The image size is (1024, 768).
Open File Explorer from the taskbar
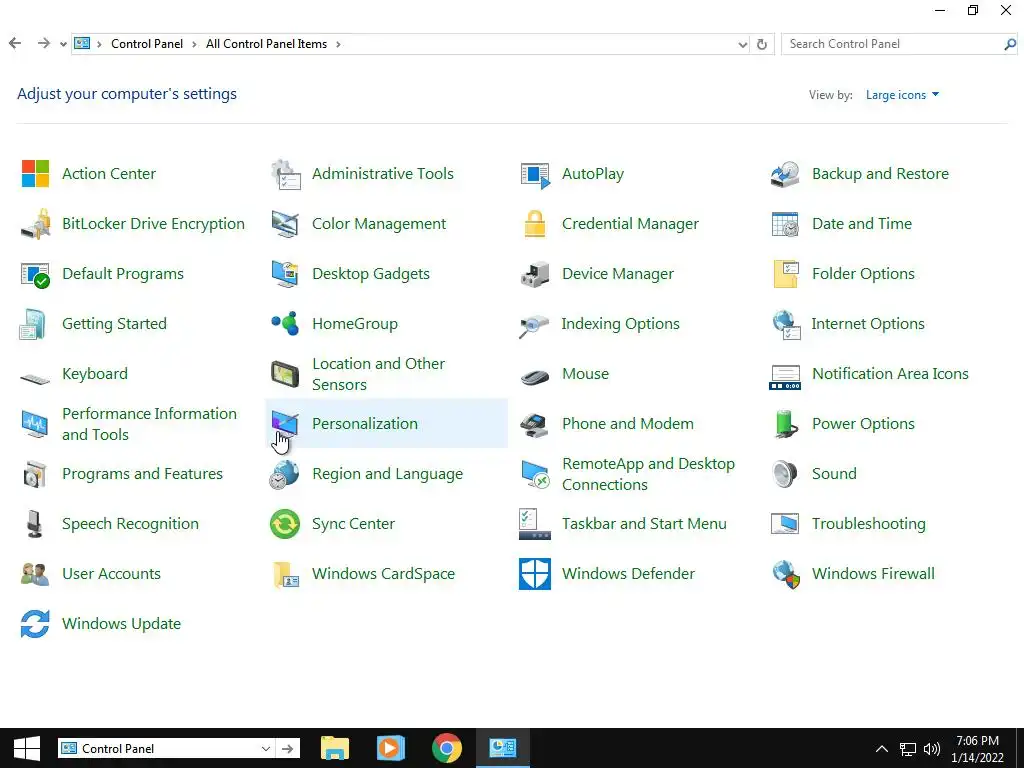click(335, 748)
